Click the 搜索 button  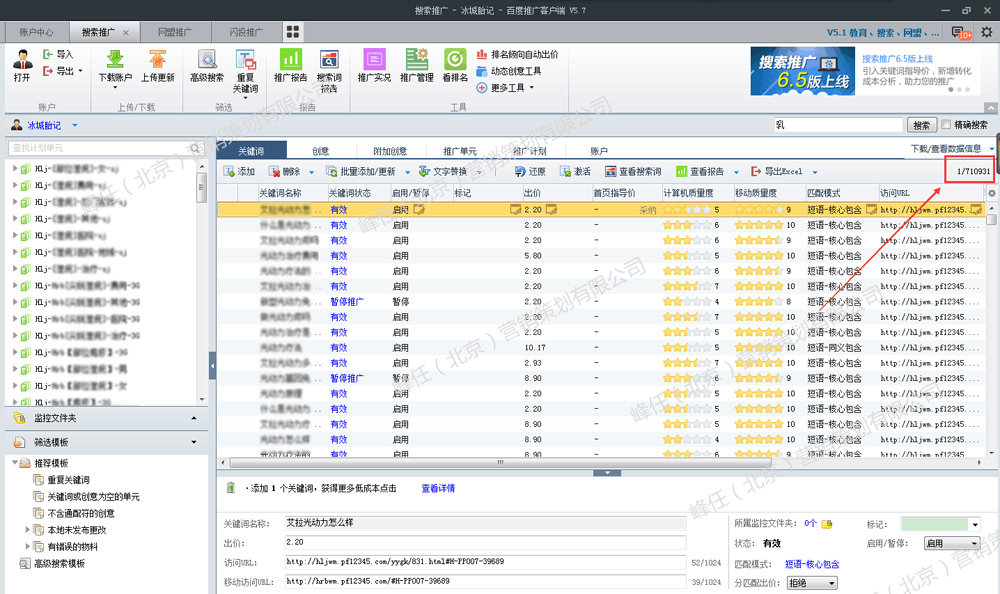(x=922, y=125)
